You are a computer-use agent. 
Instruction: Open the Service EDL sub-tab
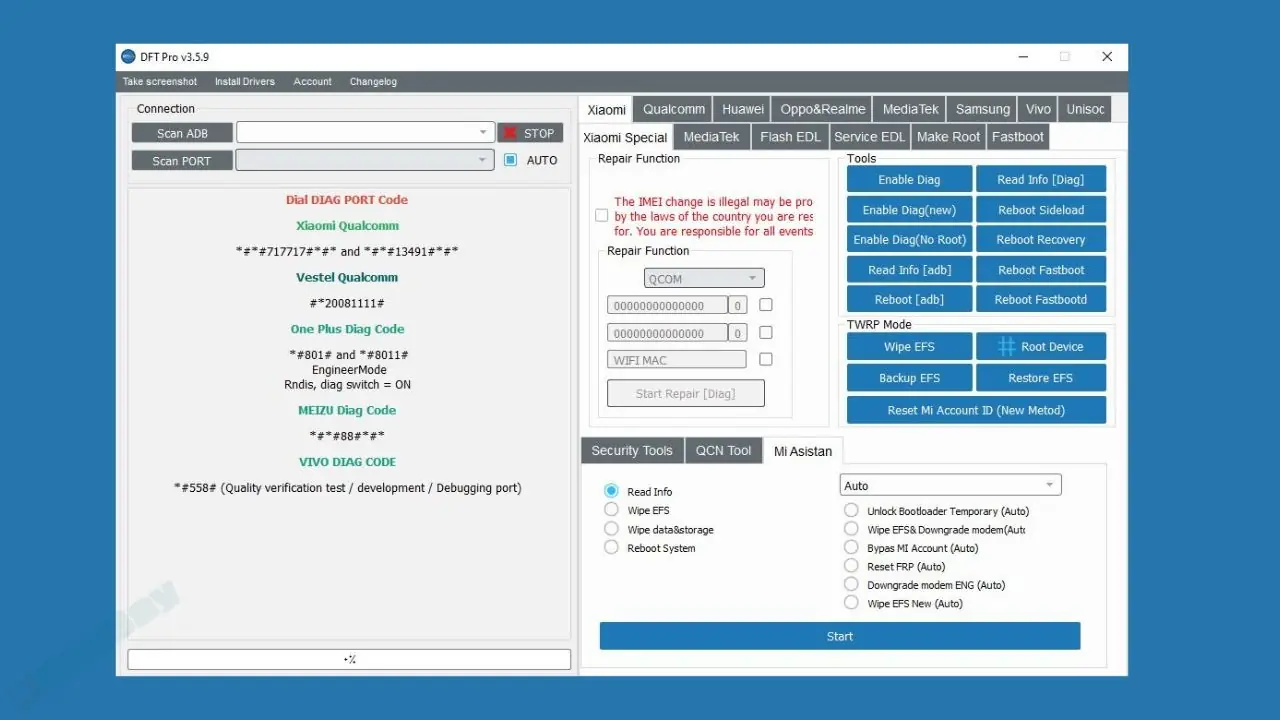(869, 137)
